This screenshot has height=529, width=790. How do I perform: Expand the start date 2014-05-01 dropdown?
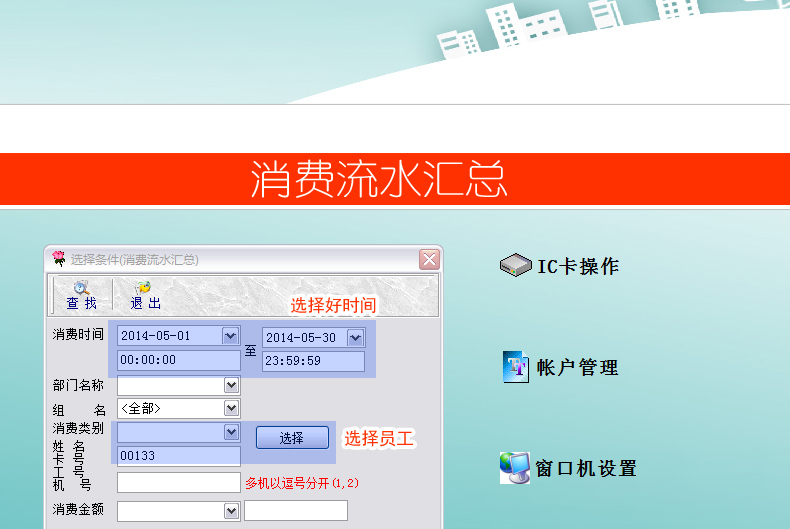click(x=230, y=337)
